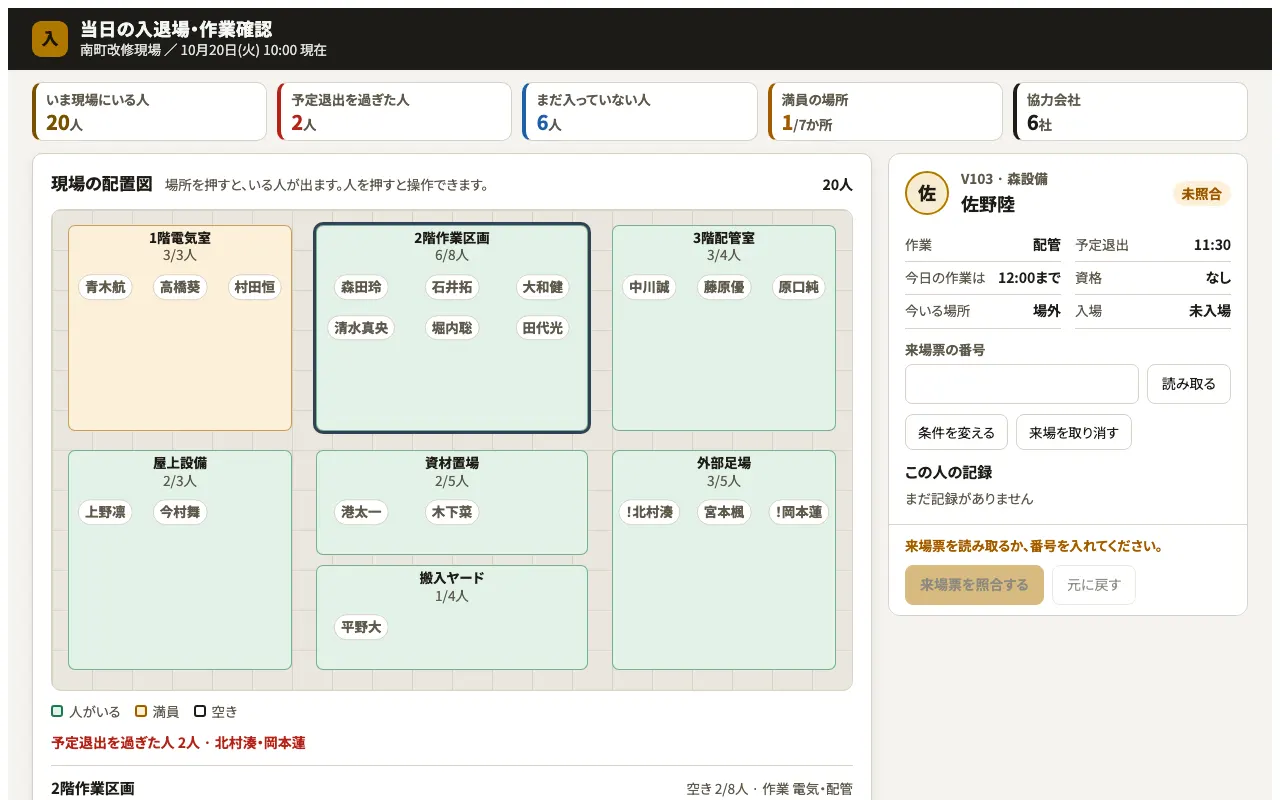Select worker chip 平野大
The width and height of the screenshot is (1280, 800).
361,627
